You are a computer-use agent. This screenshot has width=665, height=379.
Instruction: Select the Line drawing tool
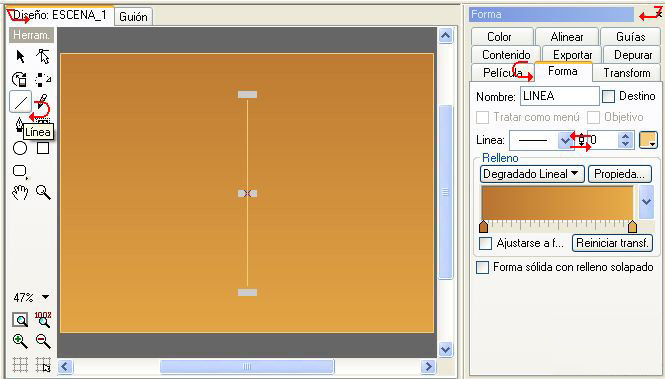[x=20, y=102]
